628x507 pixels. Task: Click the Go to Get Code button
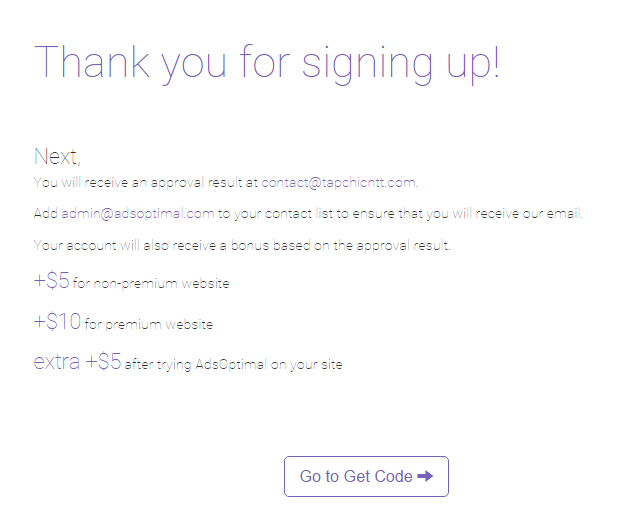(365, 476)
